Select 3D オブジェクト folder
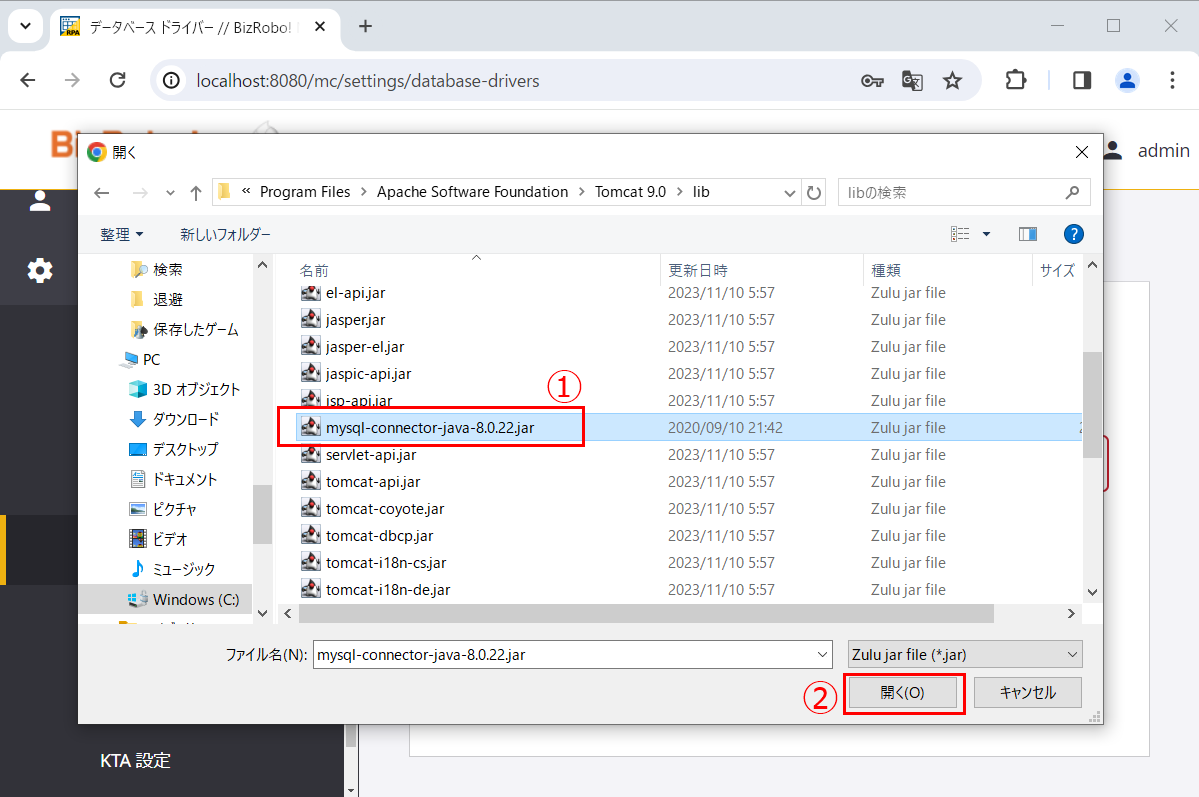The height and width of the screenshot is (797, 1199). pos(196,389)
